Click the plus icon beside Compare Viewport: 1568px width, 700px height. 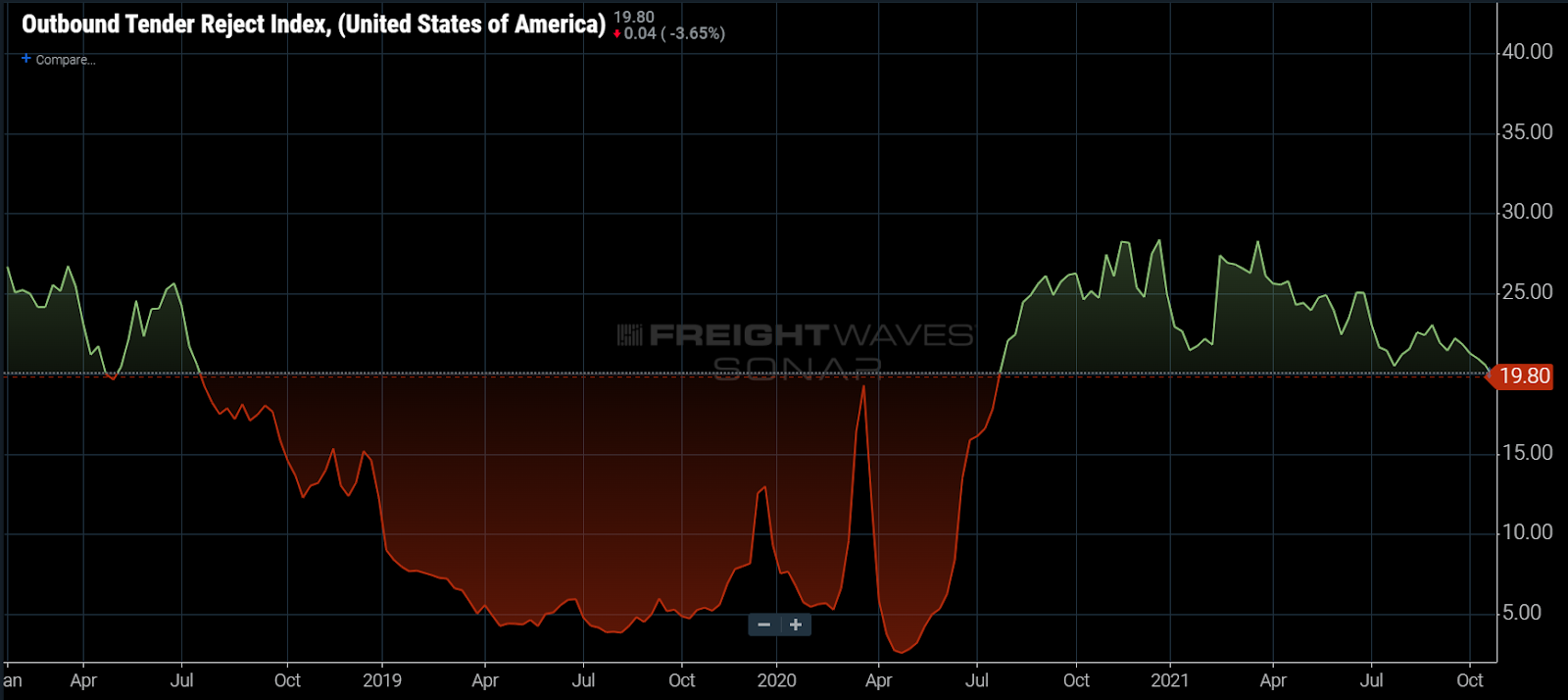coord(26,59)
